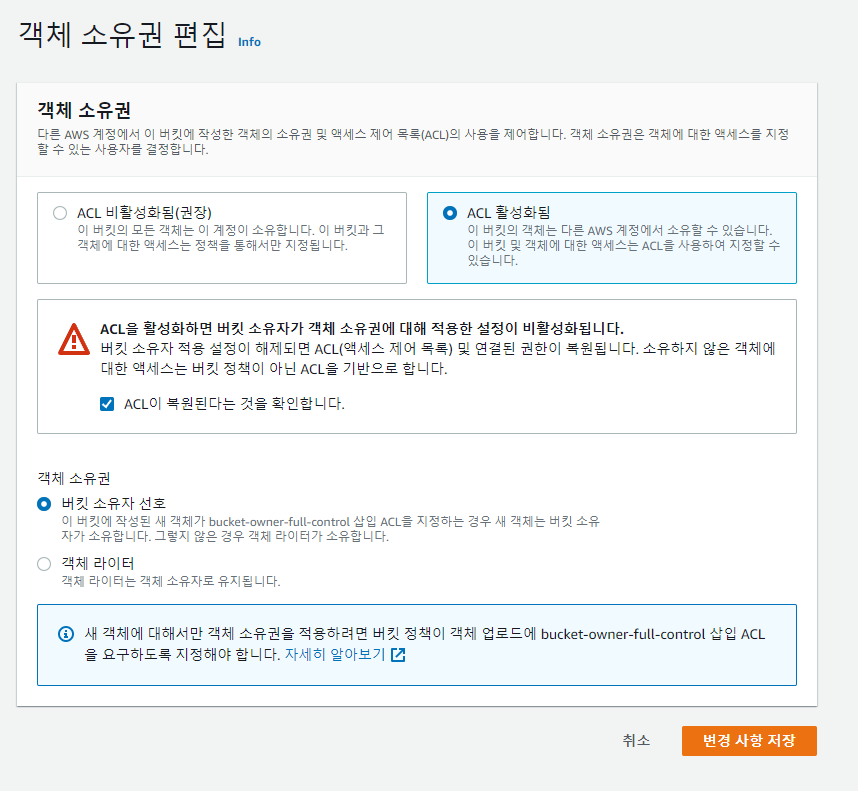858x791 pixels.
Task: Click the 객체 소유권 편집 page title
Action: point(123,35)
